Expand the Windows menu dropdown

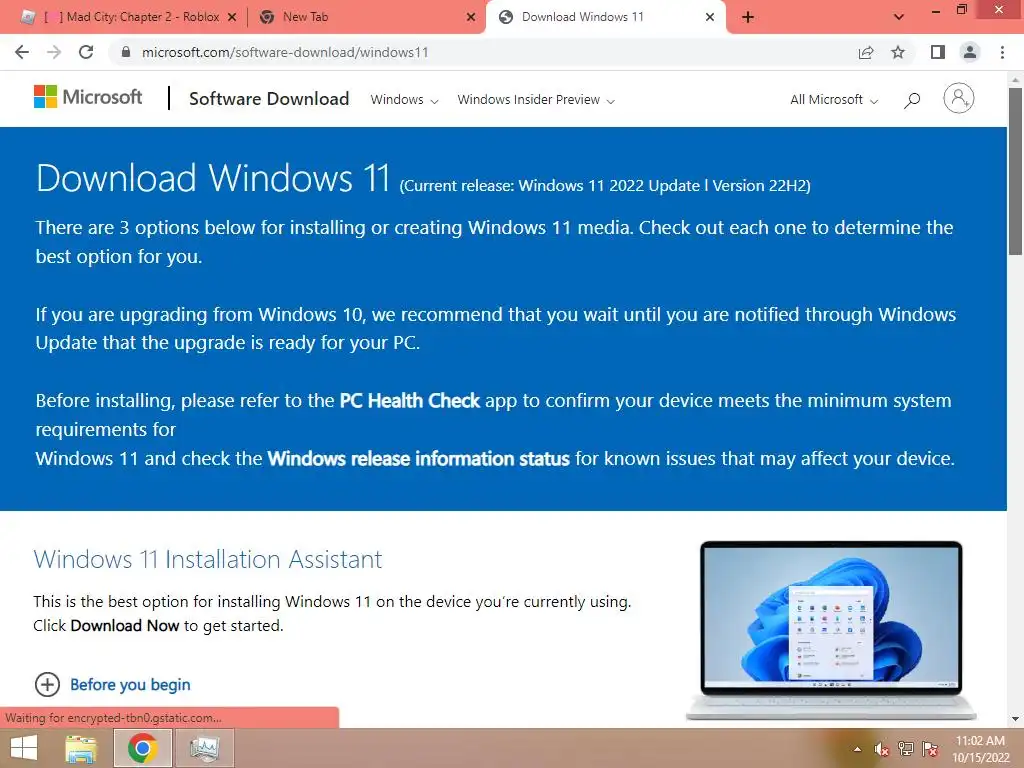coord(404,99)
